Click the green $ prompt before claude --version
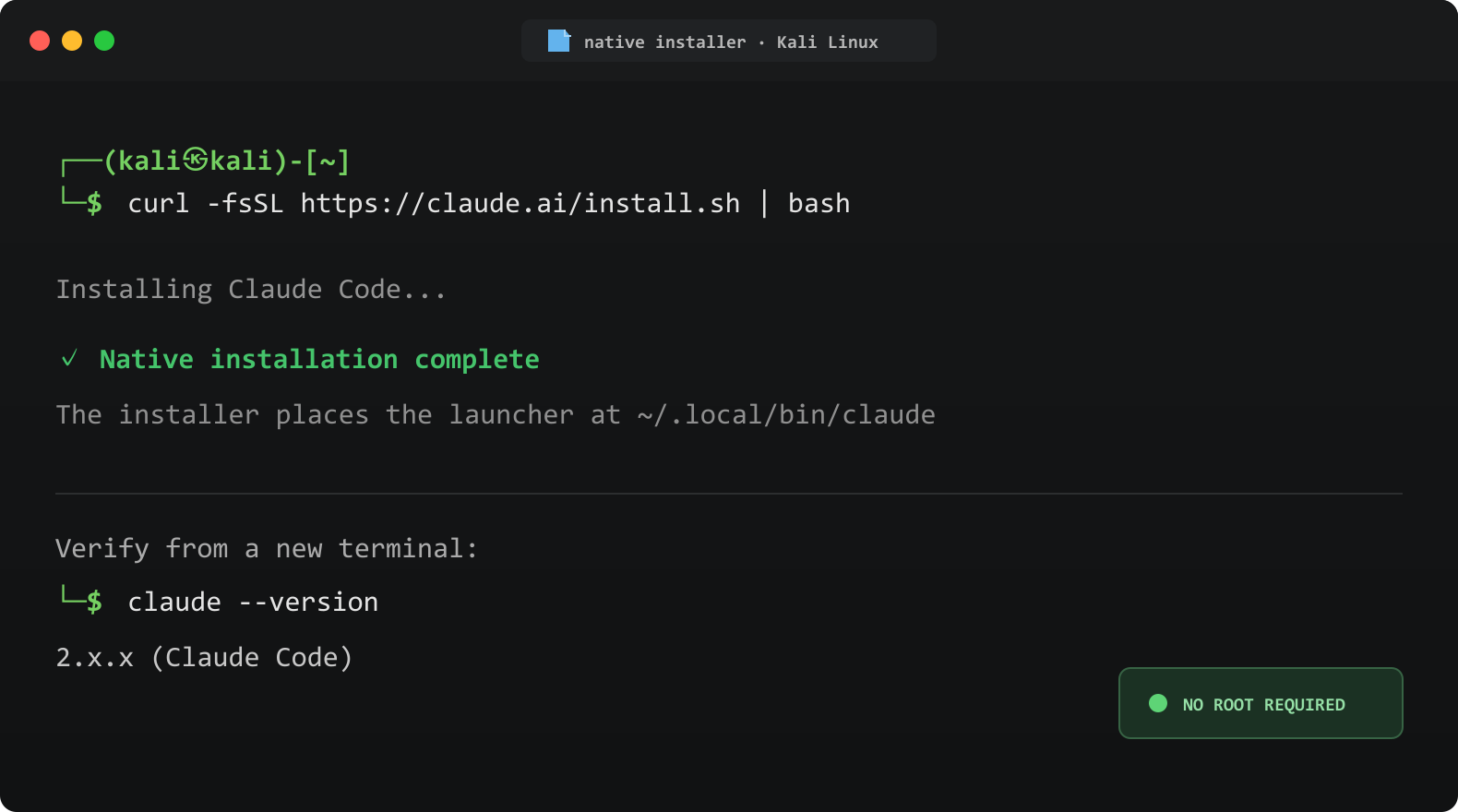The image size is (1458, 812). pos(94,602)
